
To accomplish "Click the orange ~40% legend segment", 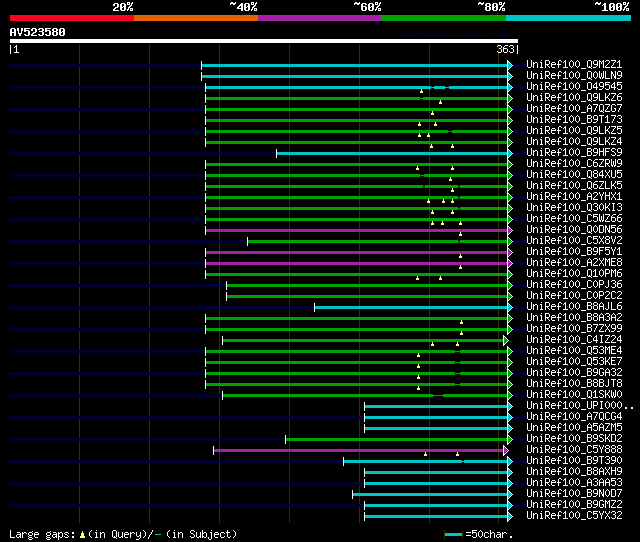I will tap(196, 18).
